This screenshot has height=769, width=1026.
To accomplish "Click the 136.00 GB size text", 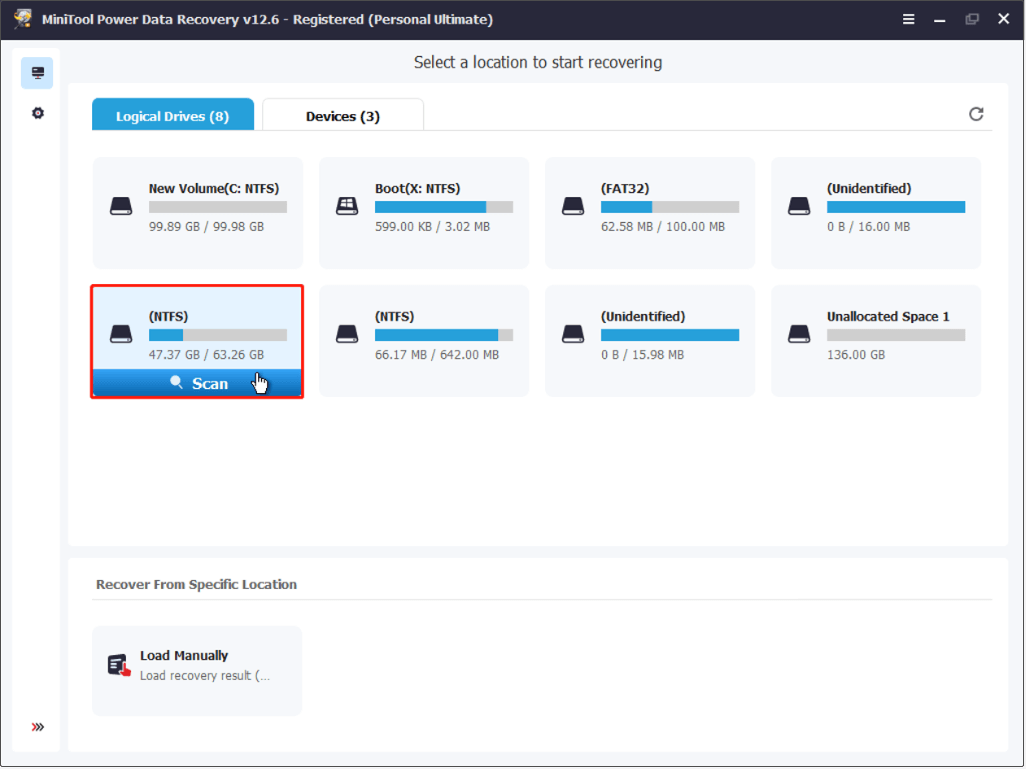I will [x=856, y=355].
